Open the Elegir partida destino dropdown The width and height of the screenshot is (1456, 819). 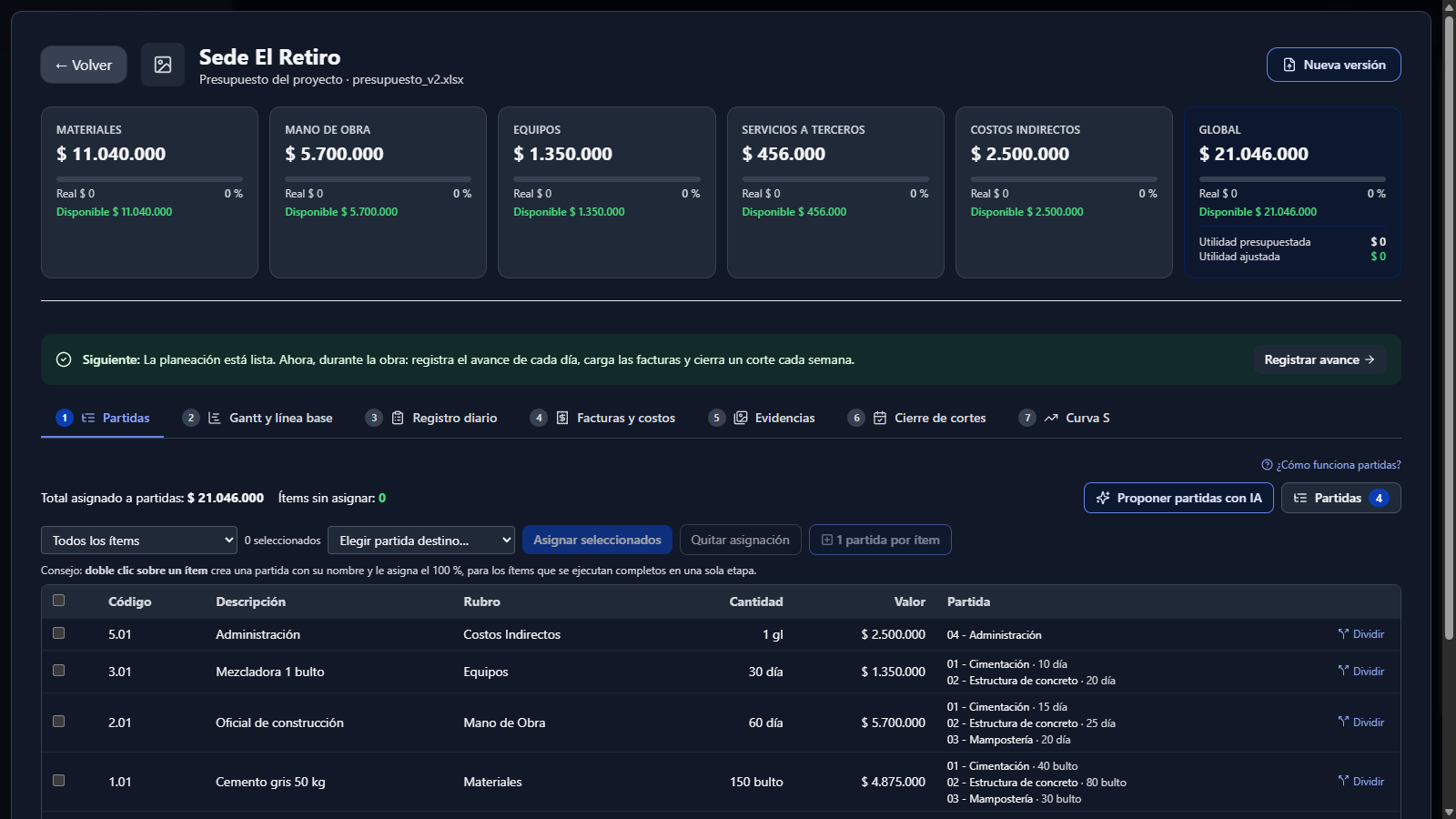[421, 541]
